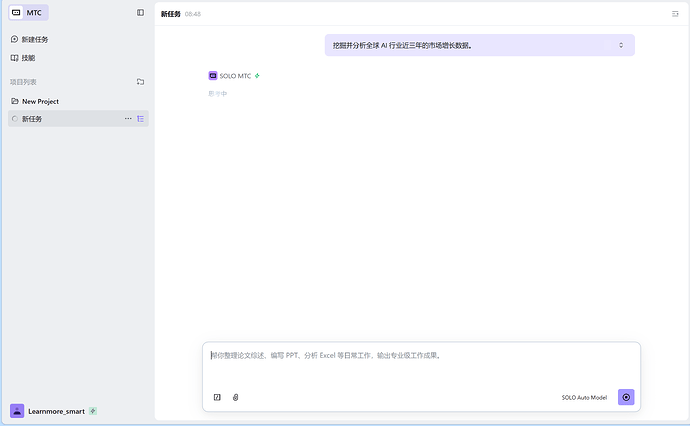Open the three-dot menu for 新任务
Viewport: 690px width, 426px height.
click(127, 118)
